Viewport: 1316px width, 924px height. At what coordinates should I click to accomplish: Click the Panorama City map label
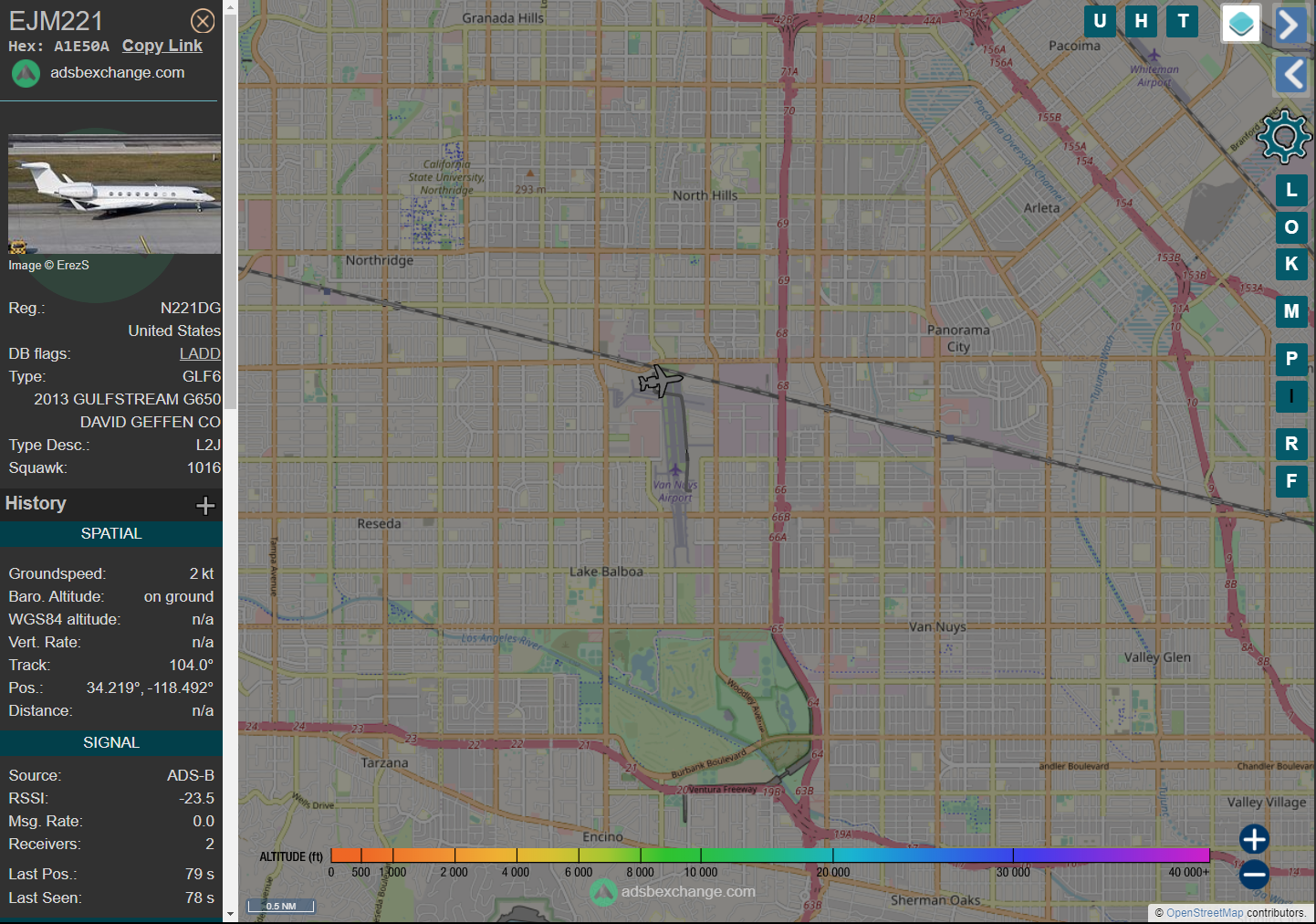(x=958, y=339)
